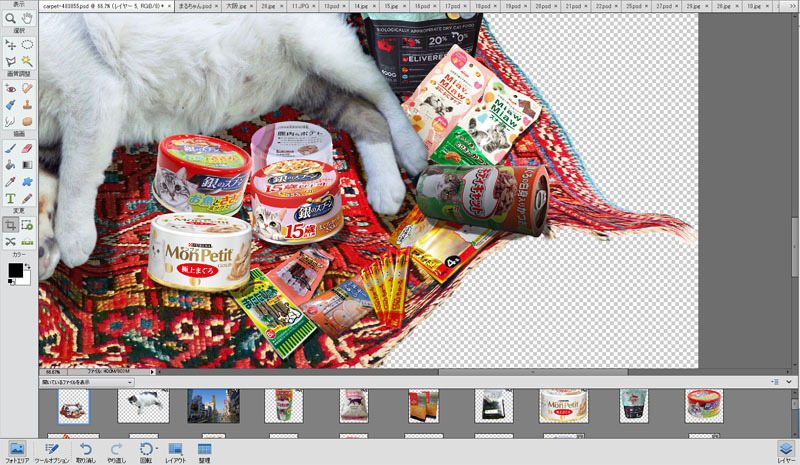Viewport: 800px width, 465px height.
Task: Select the Move tool
Action: (x=10, y=45)
